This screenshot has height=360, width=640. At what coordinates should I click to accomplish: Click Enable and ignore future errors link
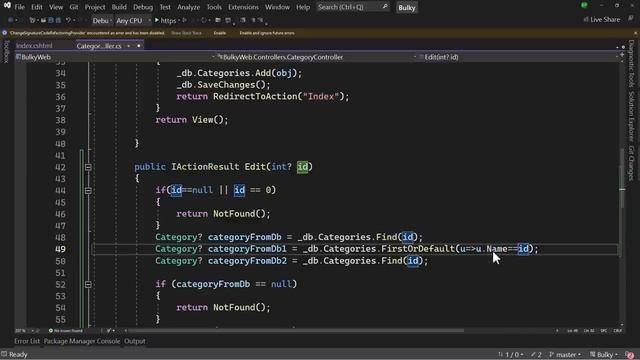(x=267, y=33)
